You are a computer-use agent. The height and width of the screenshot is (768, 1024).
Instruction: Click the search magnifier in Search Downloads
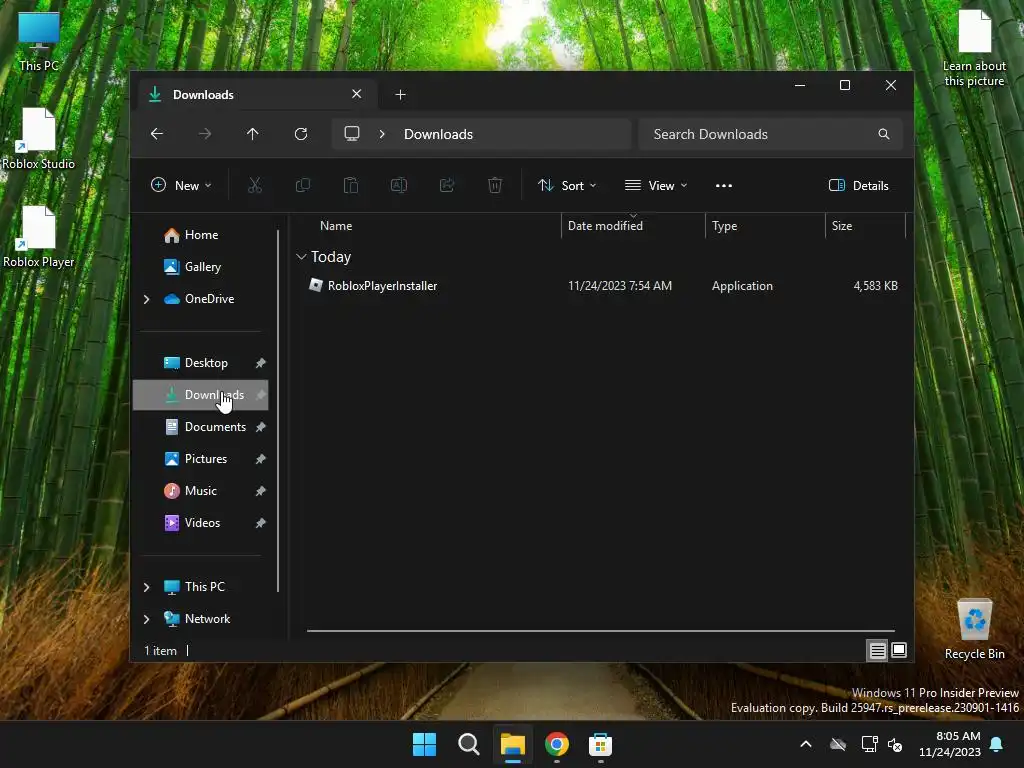(884, 134)
